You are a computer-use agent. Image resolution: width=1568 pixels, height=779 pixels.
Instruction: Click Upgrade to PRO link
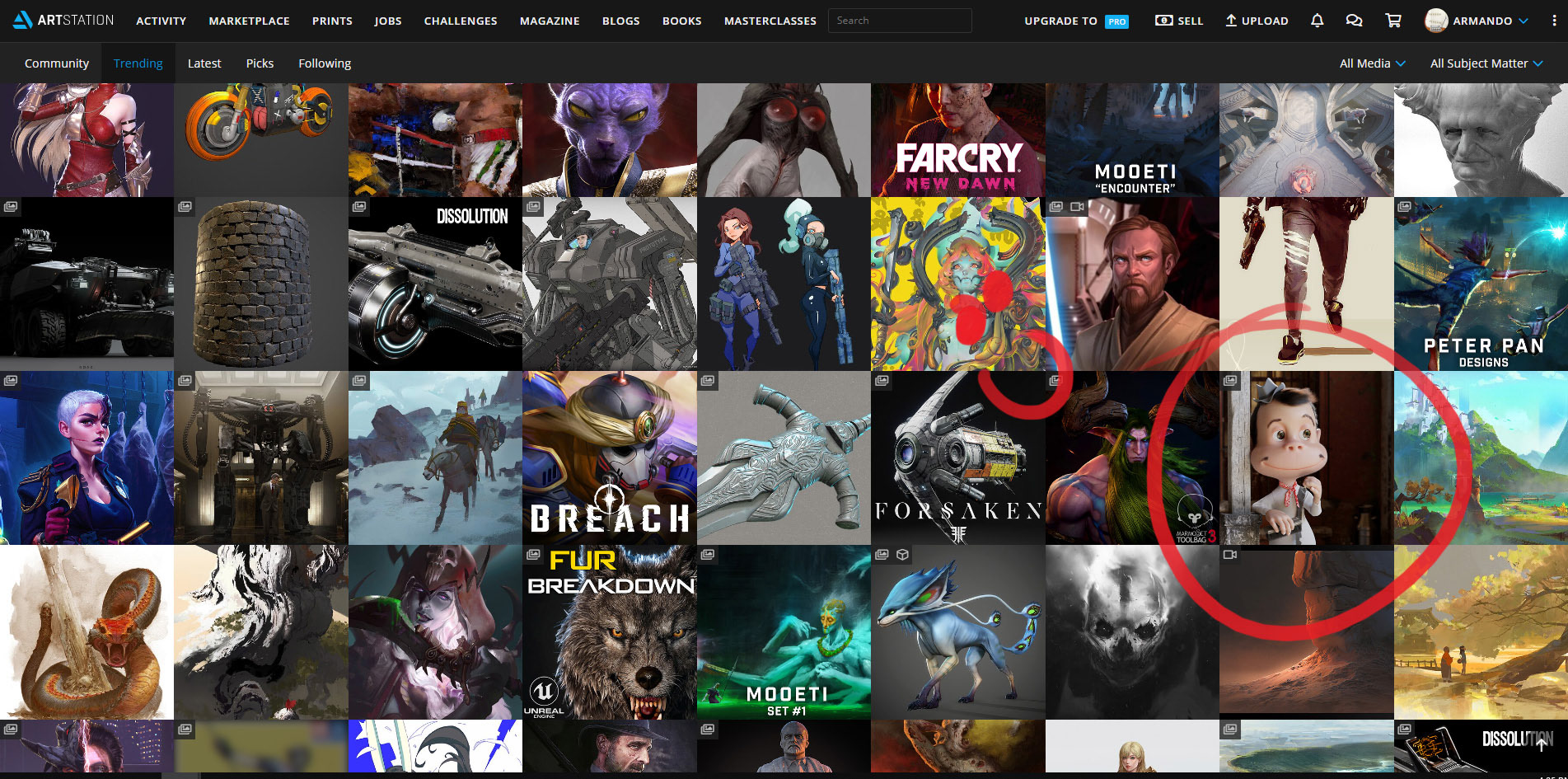click(1076, 21)
